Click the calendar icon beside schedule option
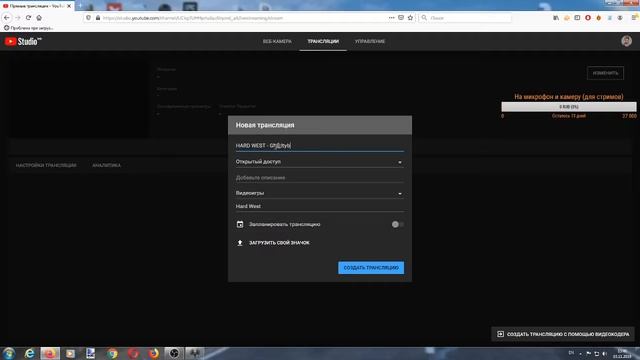Viewport: 640px width, 360px height. point(240,224)
